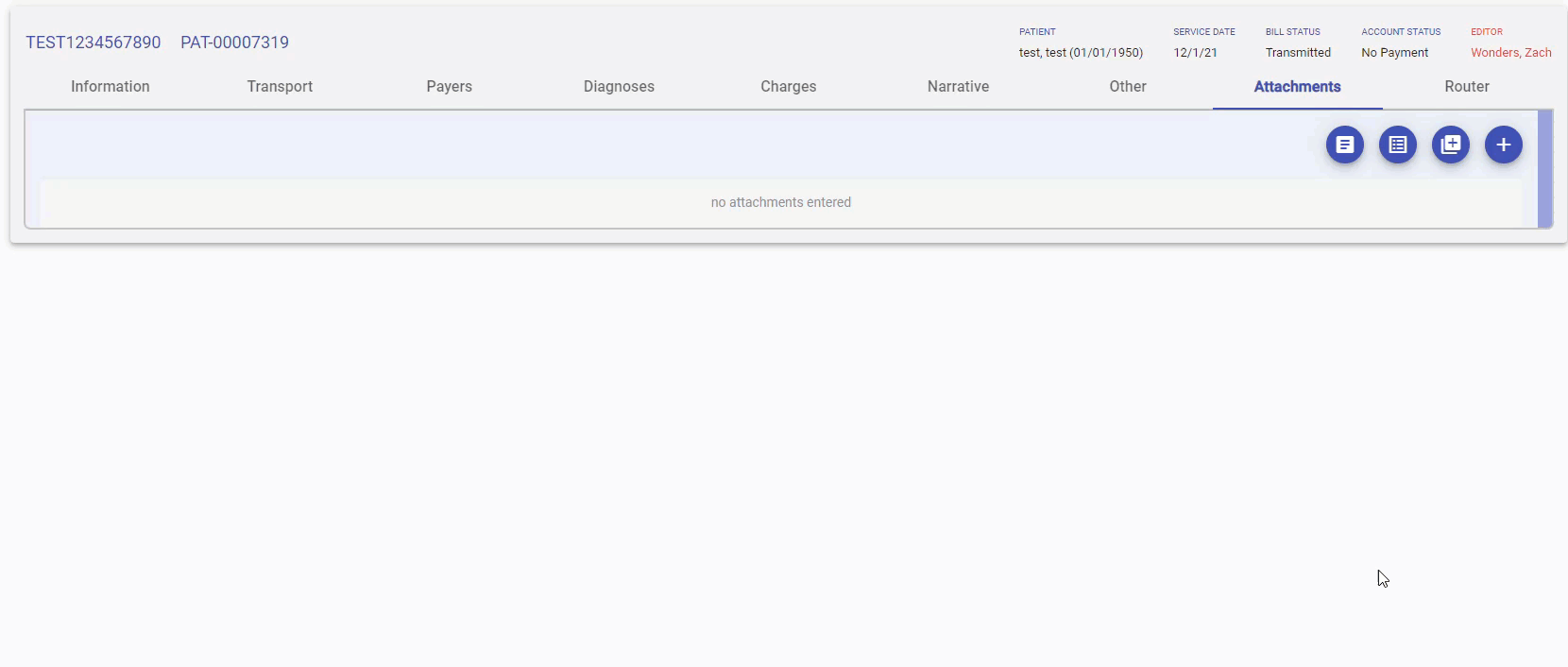
Task: Click the note/document icon button
Action: tap(1344, 145)
